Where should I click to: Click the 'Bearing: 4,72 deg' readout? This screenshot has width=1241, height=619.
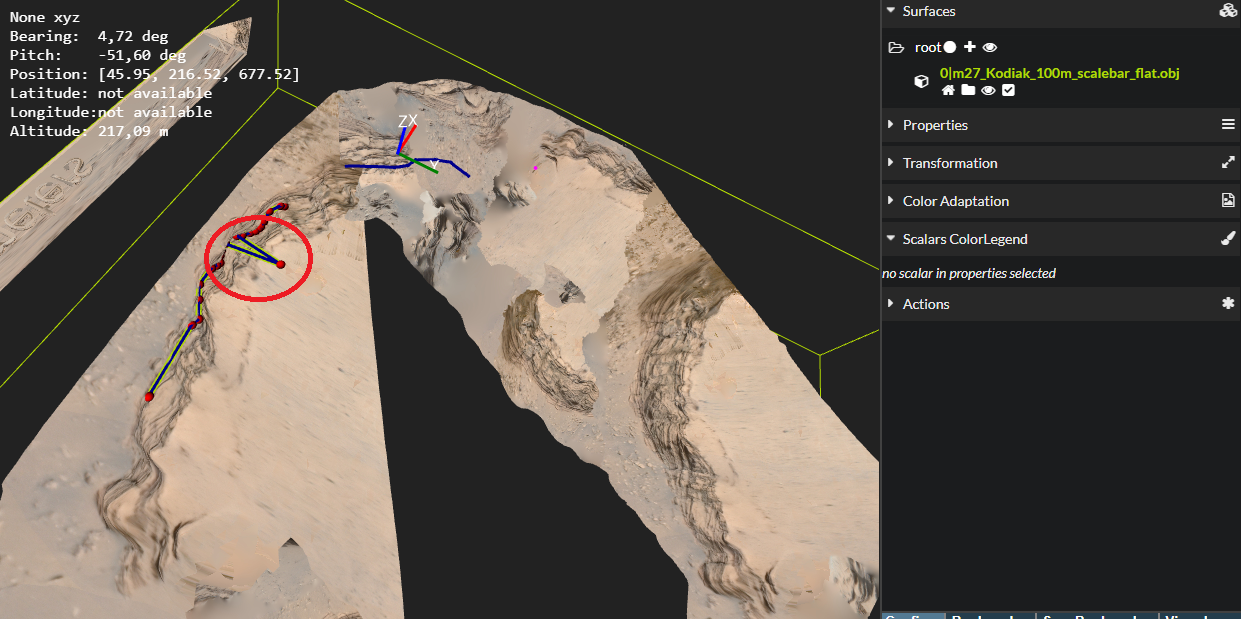(89, 36)
